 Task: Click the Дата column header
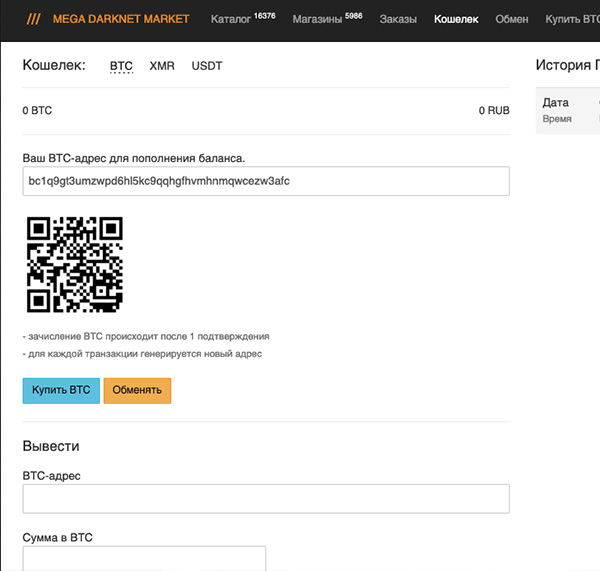click(555, 103)
